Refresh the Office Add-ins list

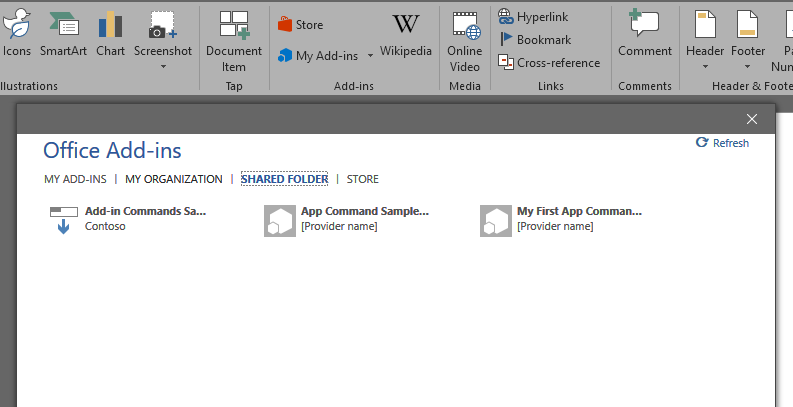722,143
